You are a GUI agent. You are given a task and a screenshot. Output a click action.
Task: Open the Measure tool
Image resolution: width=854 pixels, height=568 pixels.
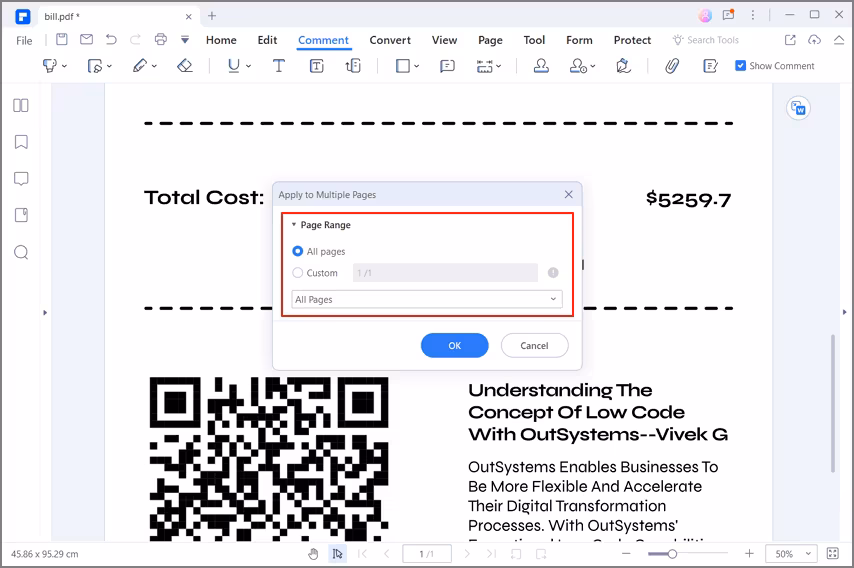coord(484,66)
